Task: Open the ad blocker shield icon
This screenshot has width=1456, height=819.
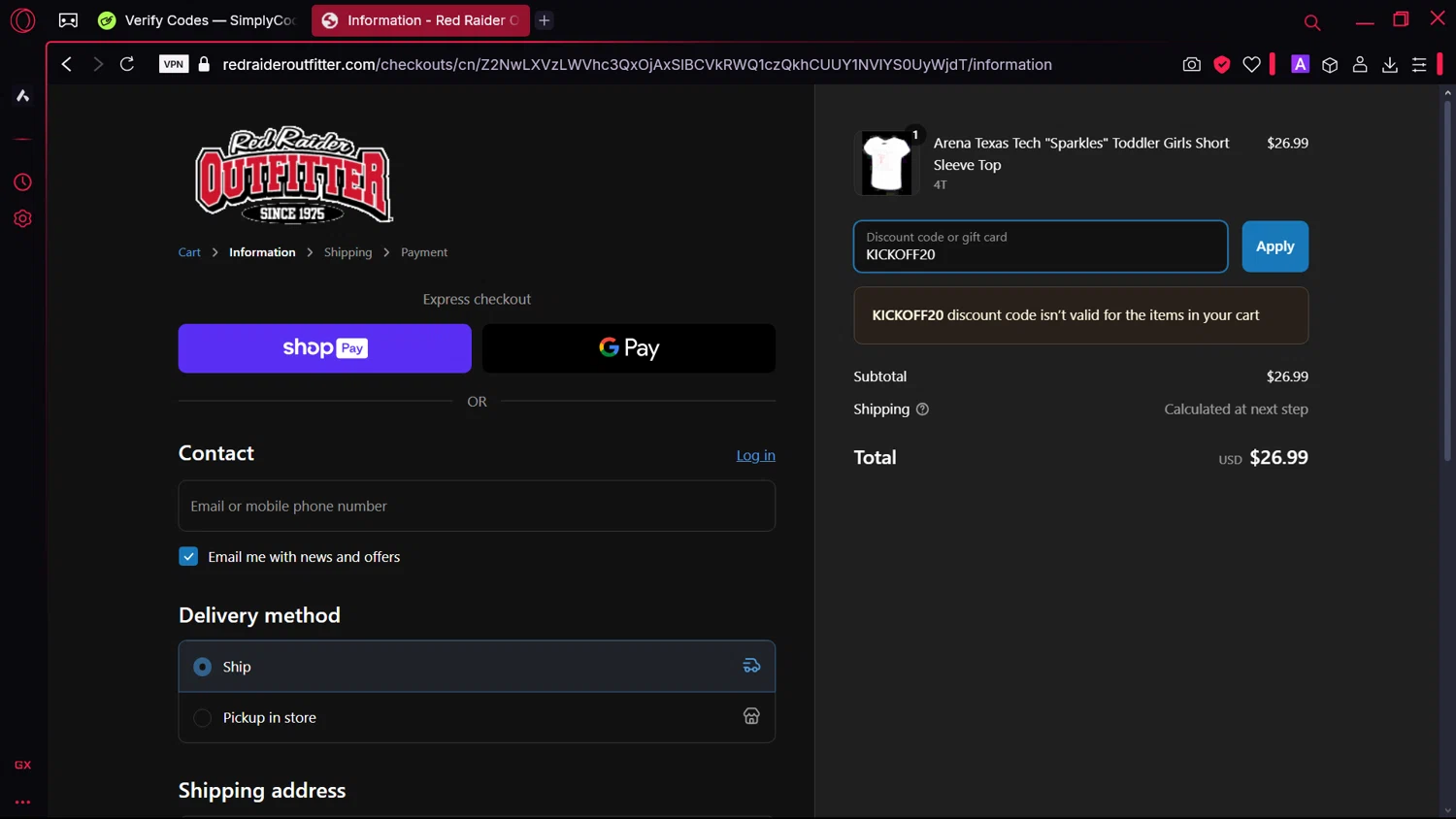Action: (1222, 64)
